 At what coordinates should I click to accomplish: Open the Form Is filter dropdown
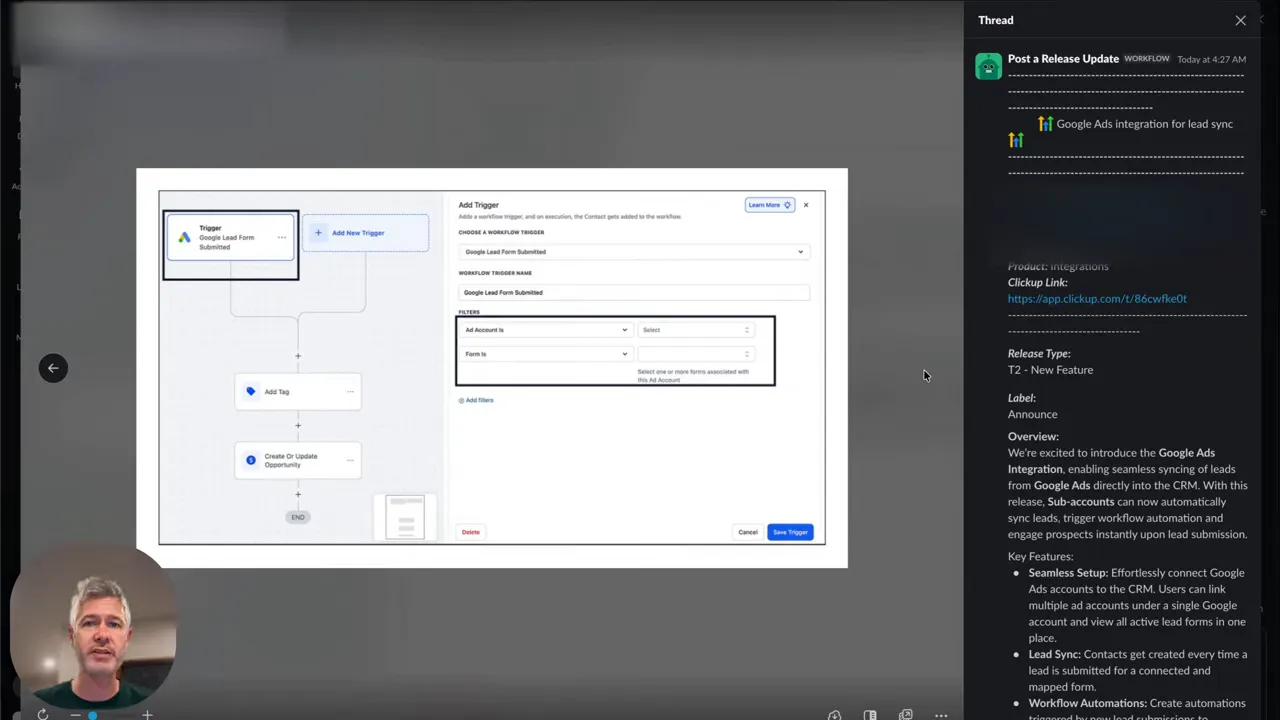coord(546,354)
